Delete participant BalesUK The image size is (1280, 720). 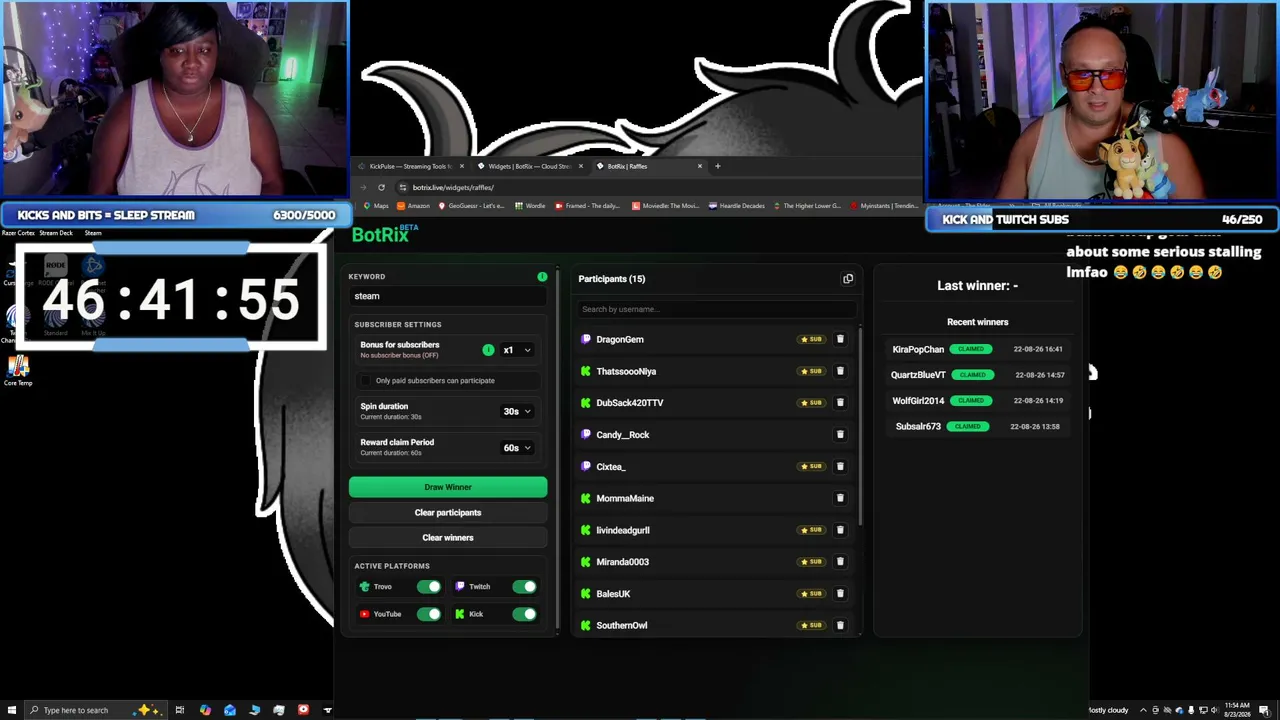(840, 594)
